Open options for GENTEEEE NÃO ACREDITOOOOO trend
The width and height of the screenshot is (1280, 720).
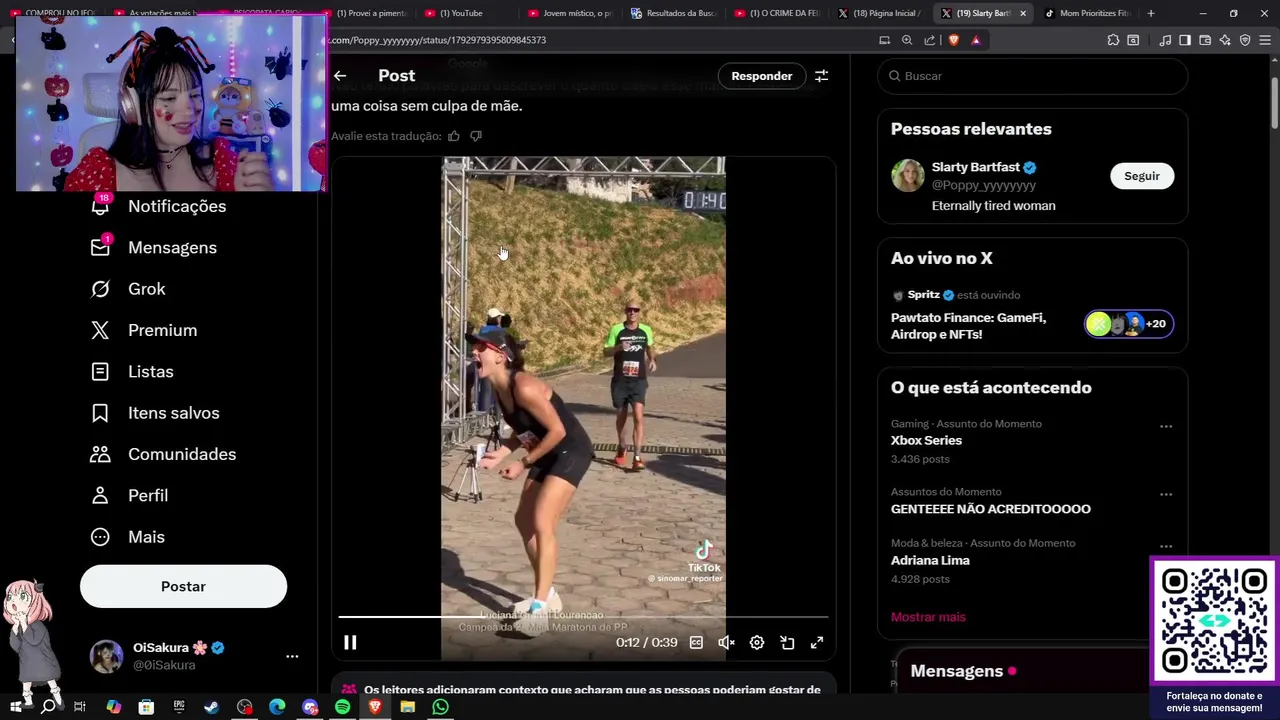[x=1166, y=495]
